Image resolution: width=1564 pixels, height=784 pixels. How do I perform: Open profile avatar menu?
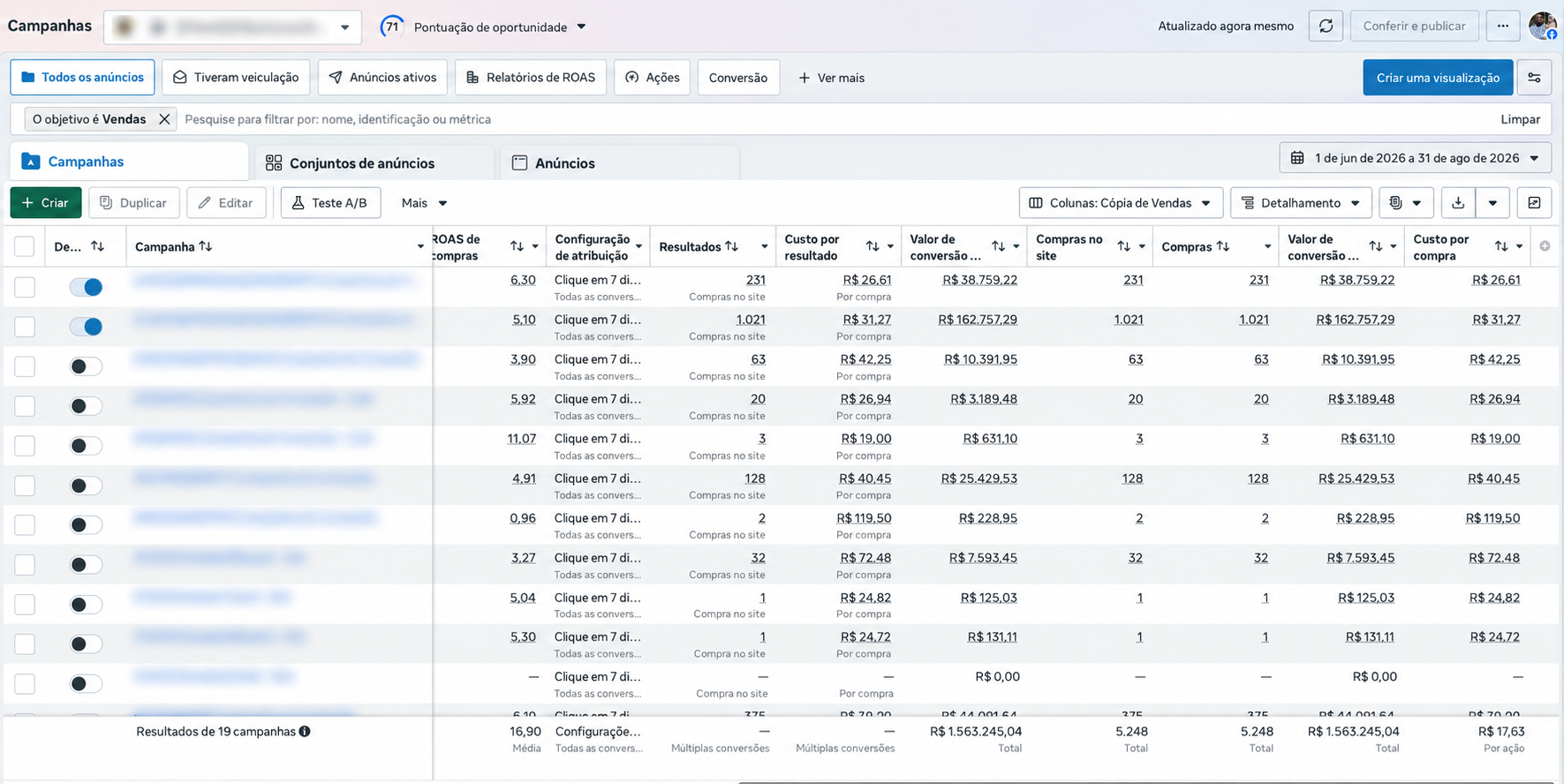(x=1542, y=26)
